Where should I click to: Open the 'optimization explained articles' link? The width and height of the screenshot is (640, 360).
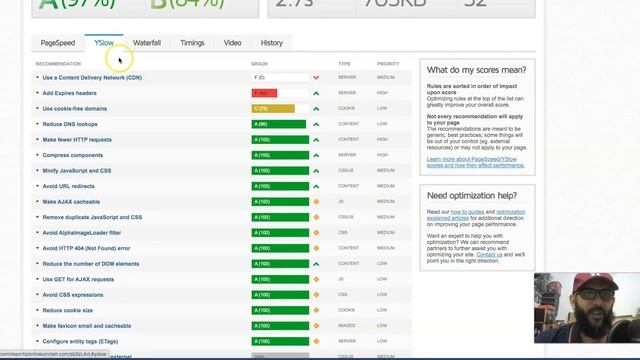pos(476,215)
